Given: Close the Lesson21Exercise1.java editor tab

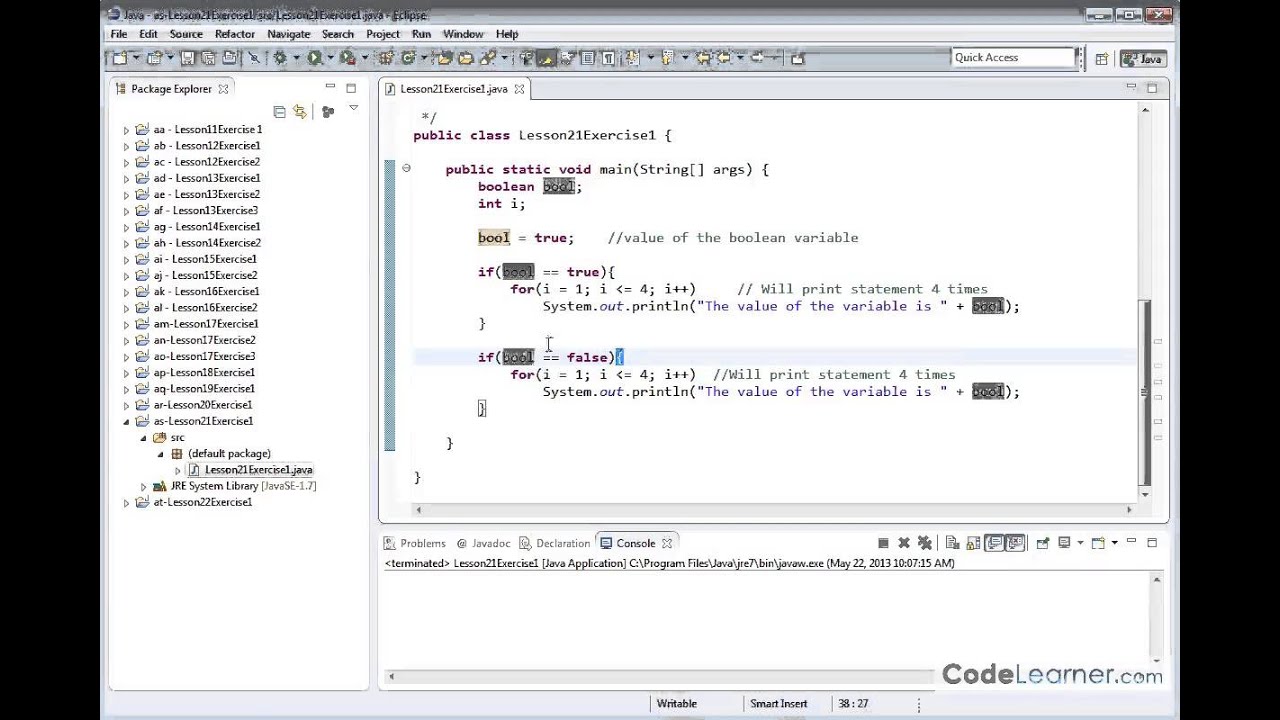Looking at the screenshot, I should (521, 89).
